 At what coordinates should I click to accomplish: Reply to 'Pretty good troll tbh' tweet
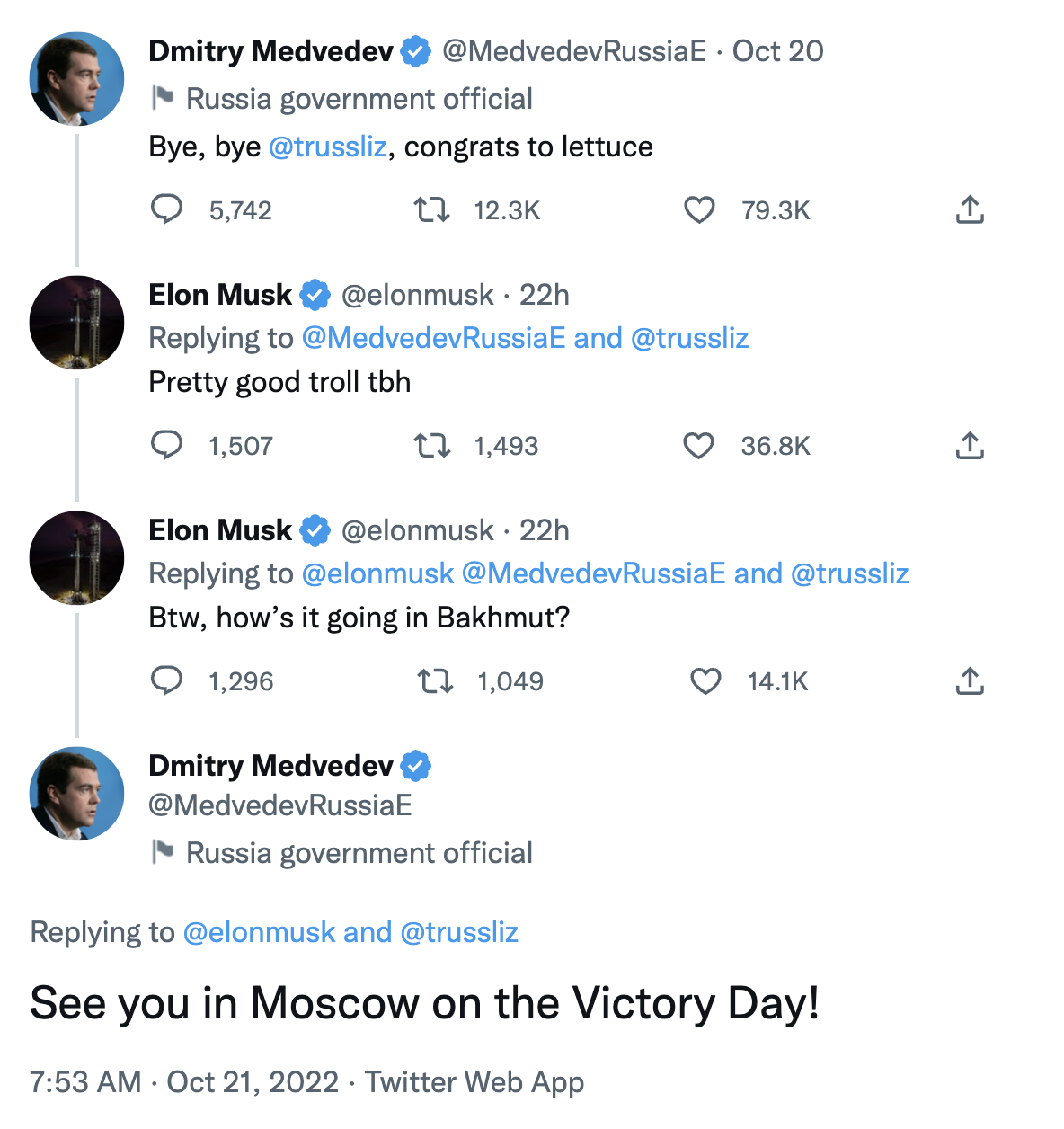[x=166, y=445]
